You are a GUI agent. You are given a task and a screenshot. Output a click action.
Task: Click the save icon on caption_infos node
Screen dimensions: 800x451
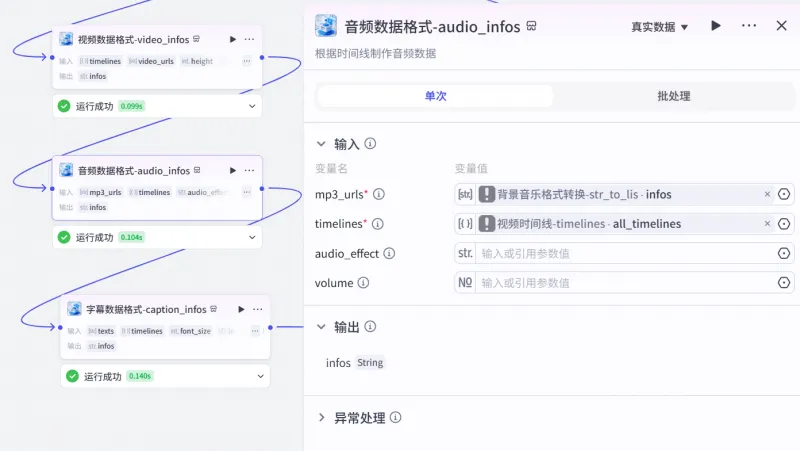click(214, 309)
